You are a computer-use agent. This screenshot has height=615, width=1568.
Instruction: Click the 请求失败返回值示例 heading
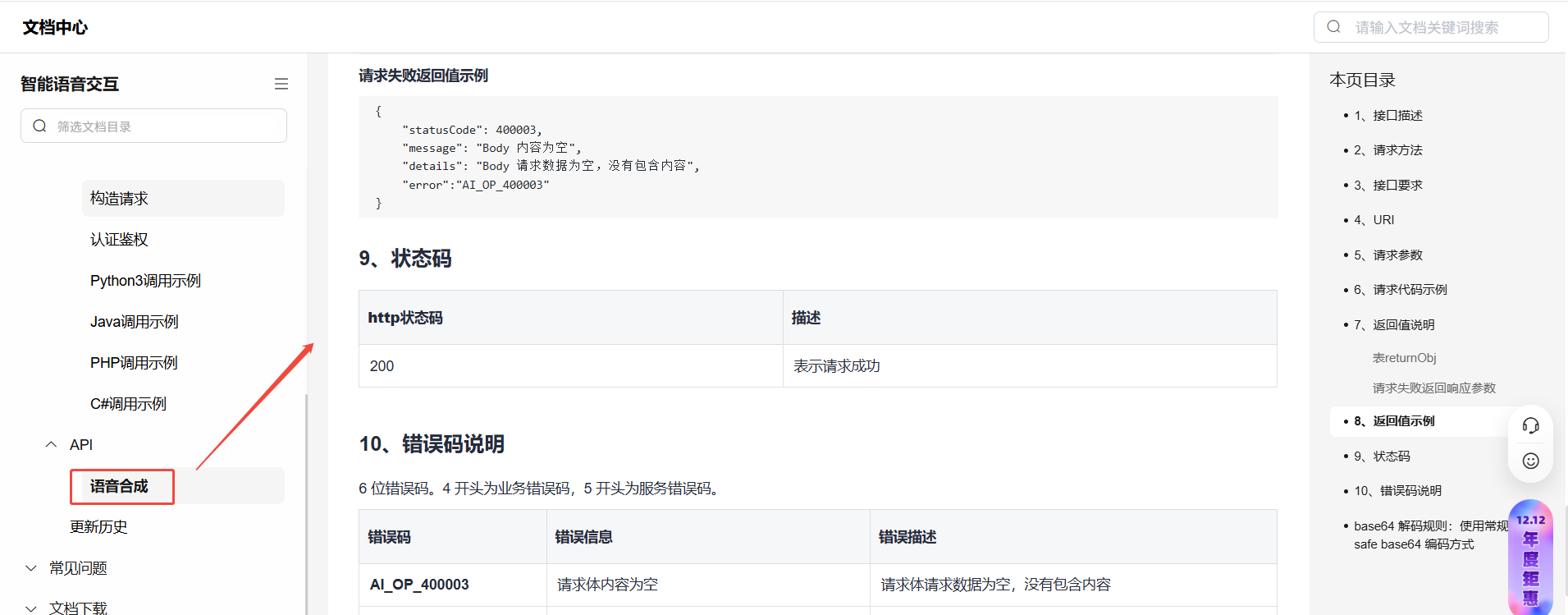pos(423,76)
